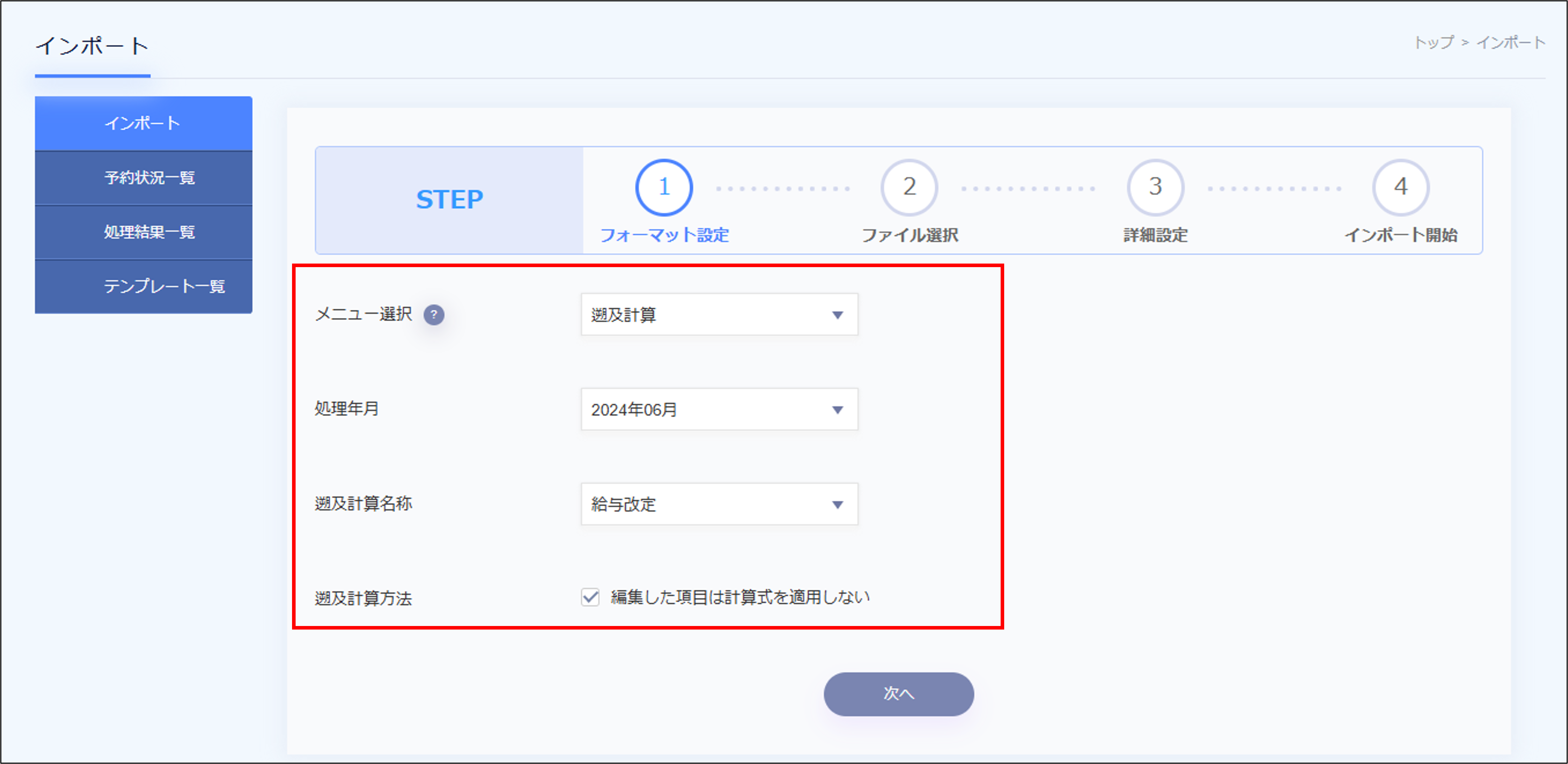
Task: Expand the 処理年月 dropdown showing 2024年06月
Action: [718, 409]
